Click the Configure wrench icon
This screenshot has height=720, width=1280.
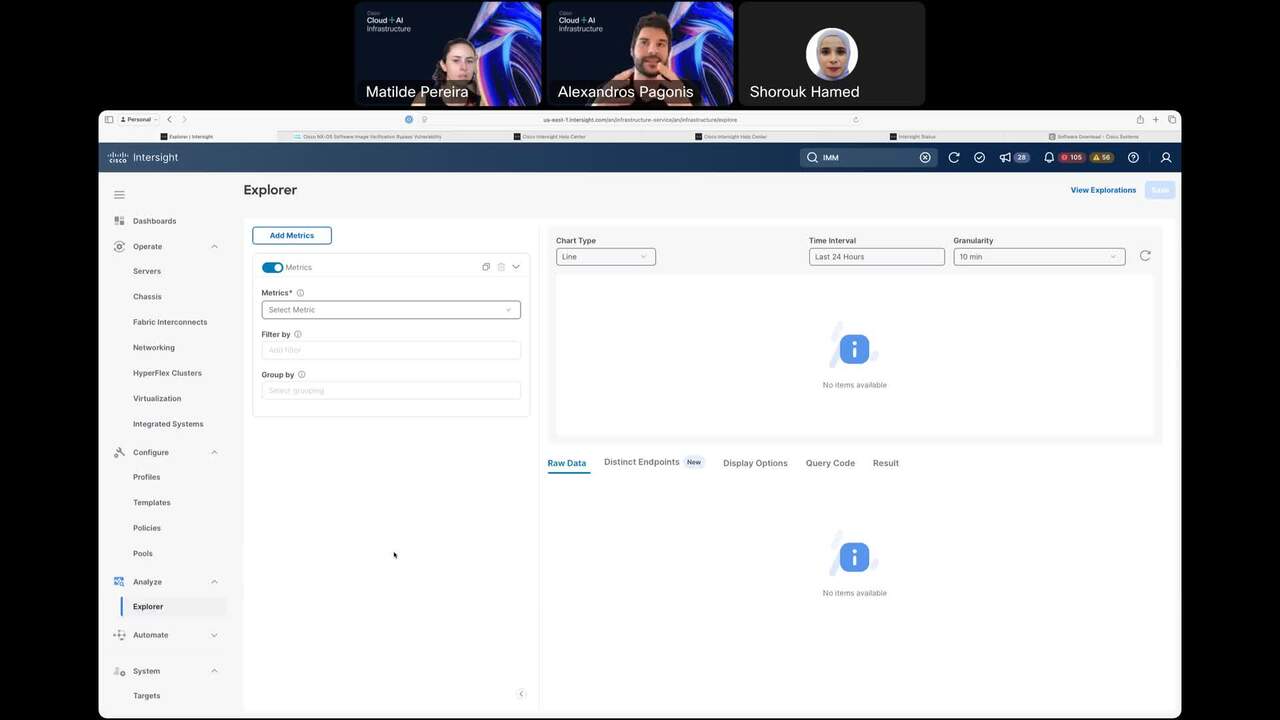[x=119, y=452]
